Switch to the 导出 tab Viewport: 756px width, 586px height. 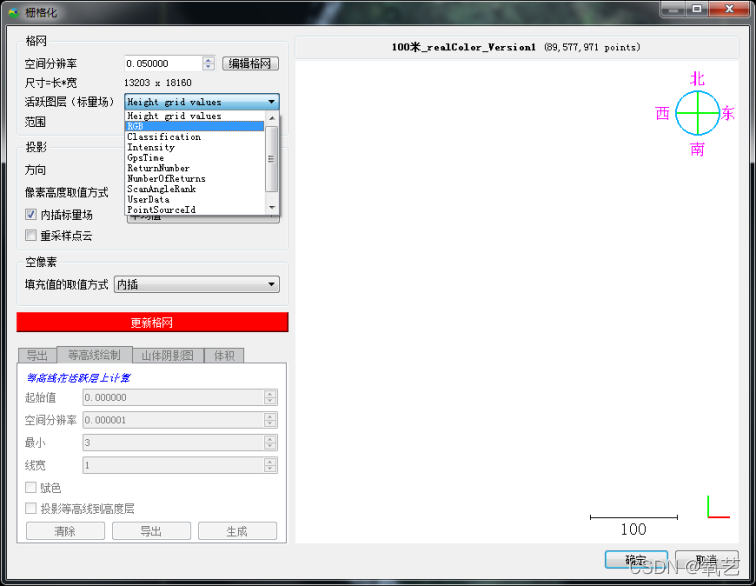37,356
